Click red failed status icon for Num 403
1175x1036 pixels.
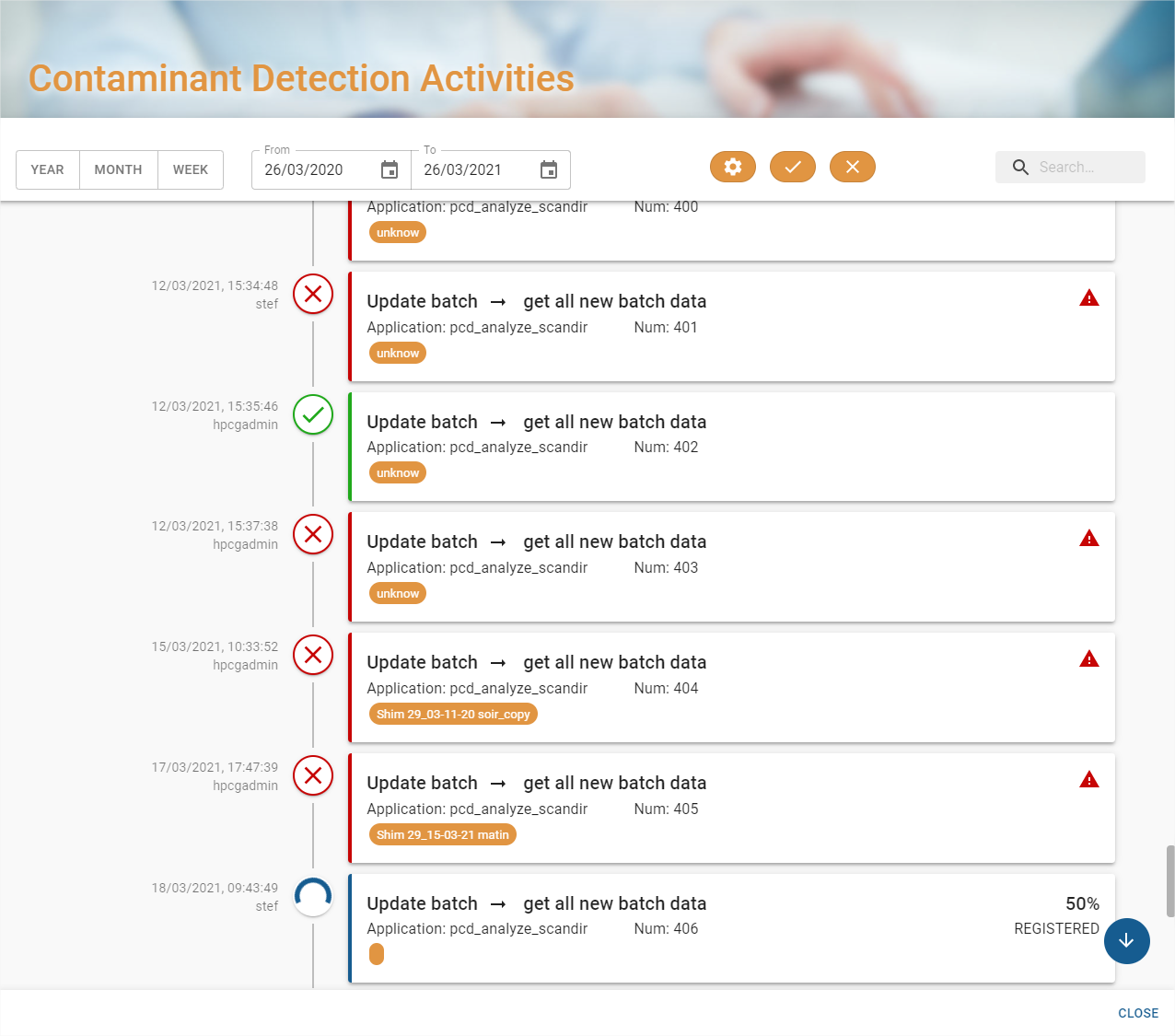(313, 534)
